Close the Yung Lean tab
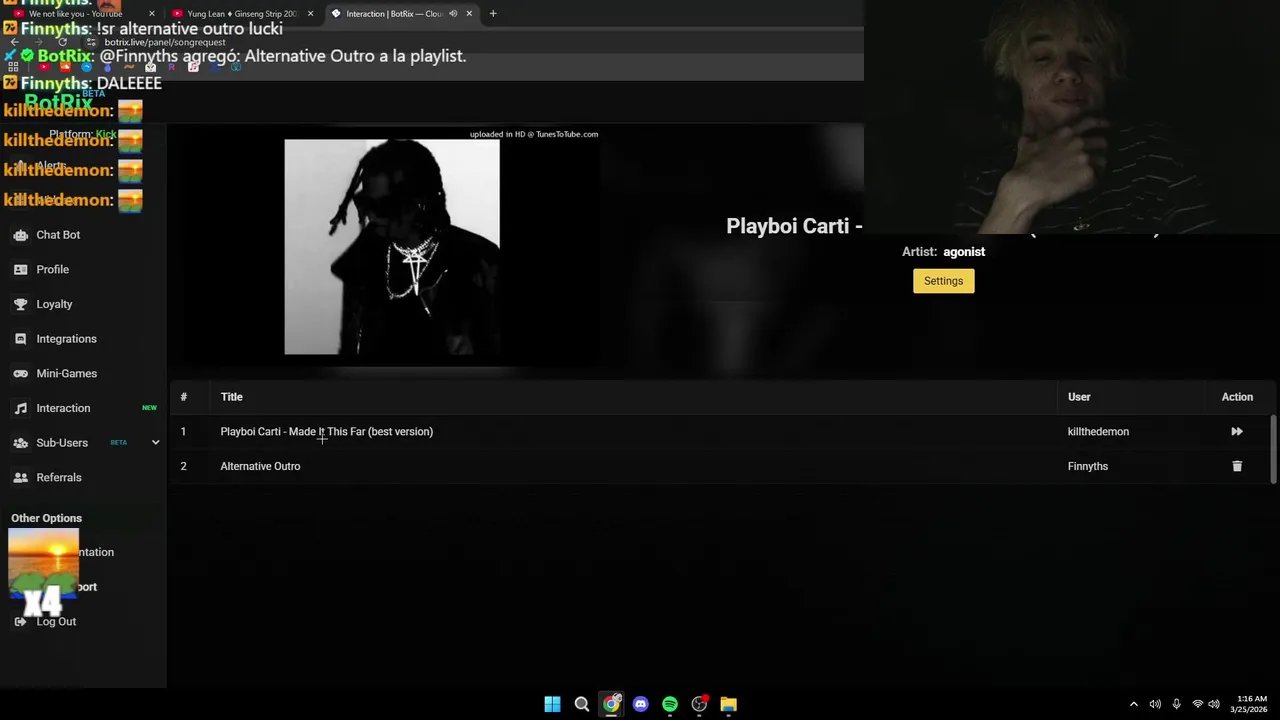1280x720 pixels. click(x=310, y=14)
